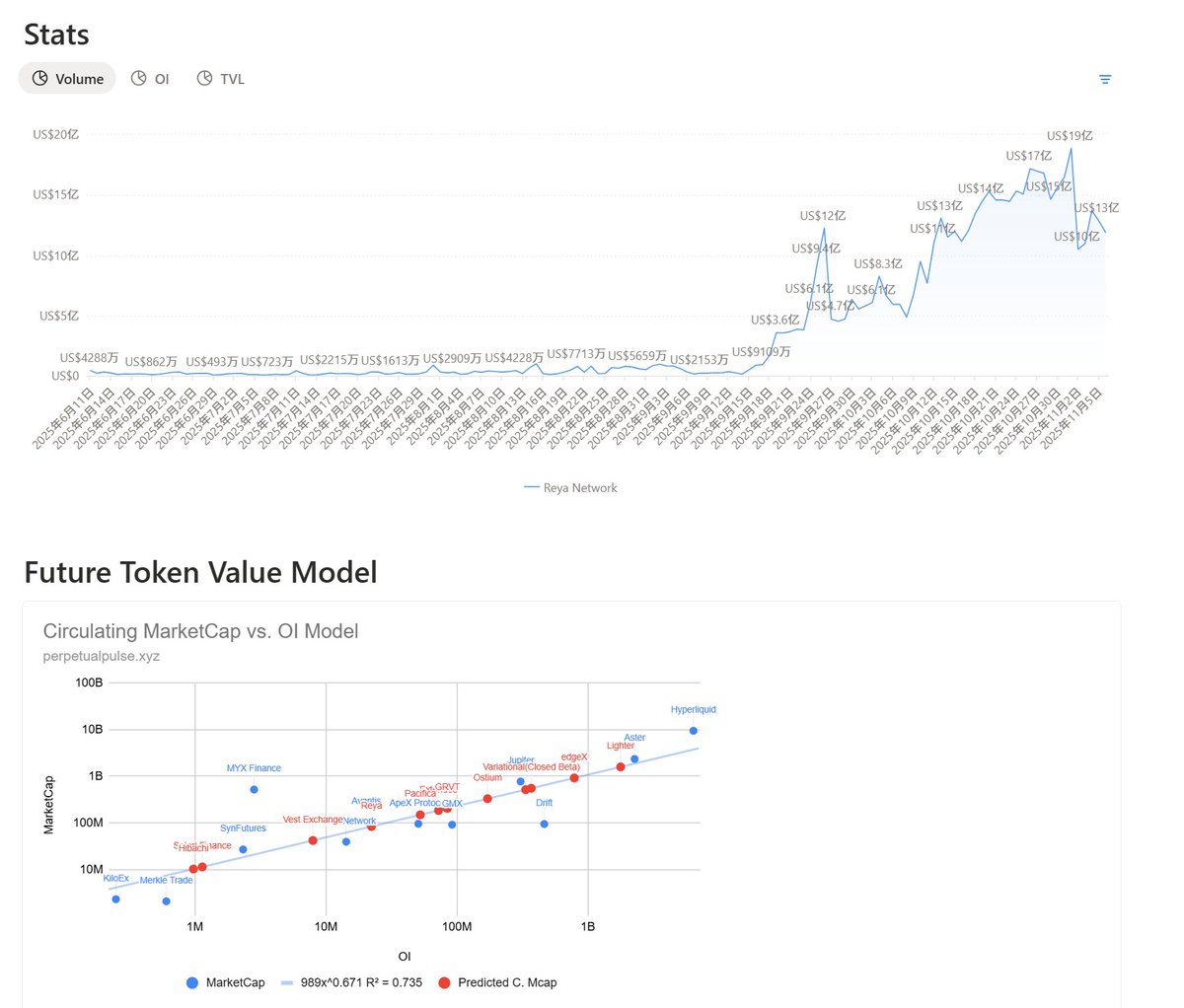Click the pie chart icon beside Volume
Viewport: 1184px width, 1008px height.
pos(40,78)
